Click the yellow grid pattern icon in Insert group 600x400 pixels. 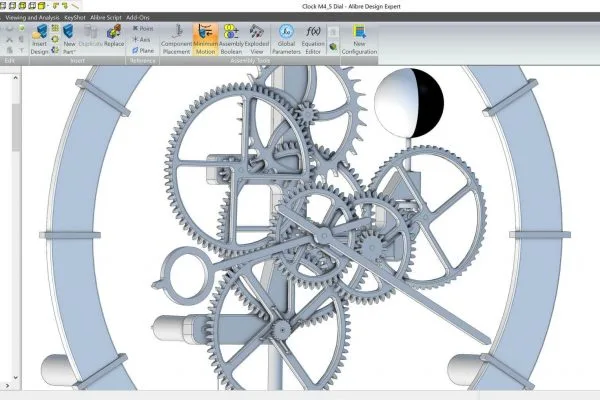point(55,28)
